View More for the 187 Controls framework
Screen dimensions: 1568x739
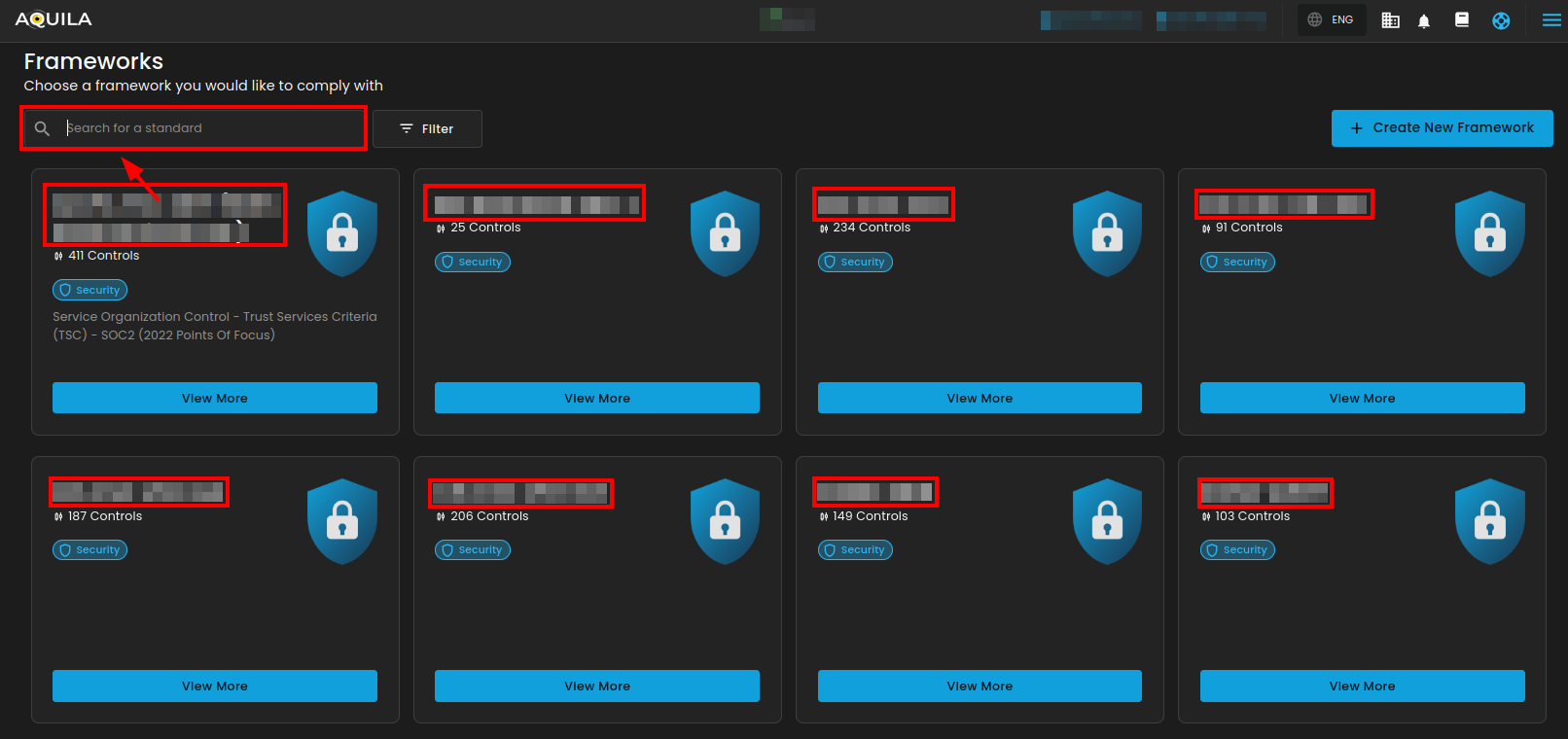(x=214, y=686)
